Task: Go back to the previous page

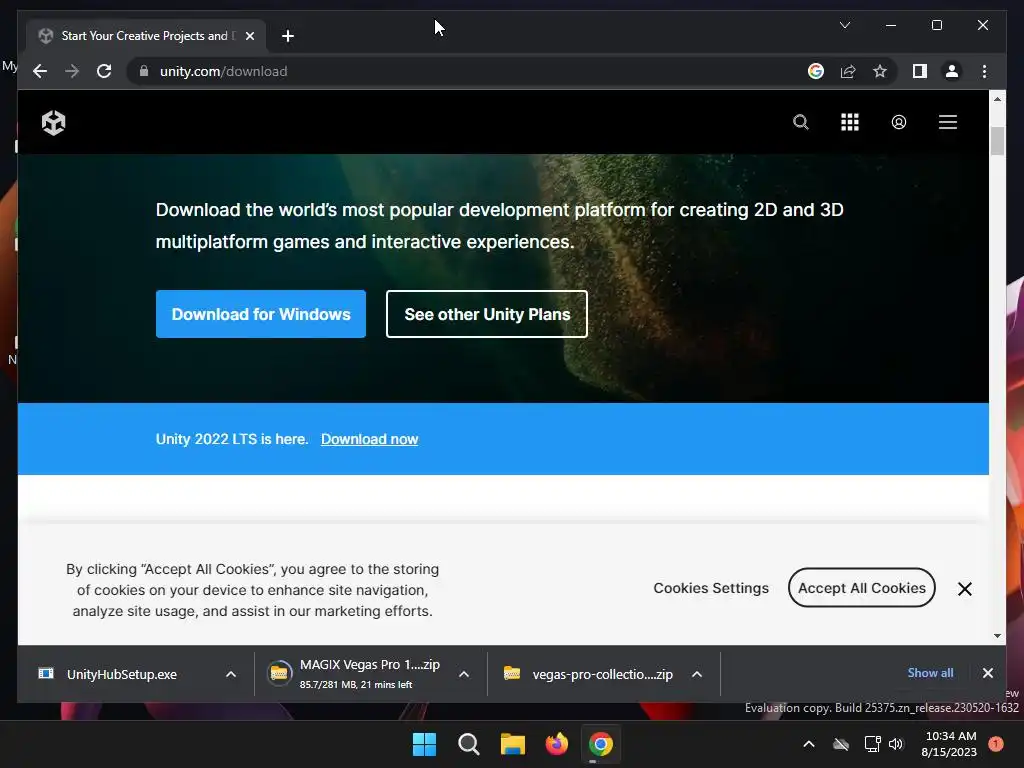Action: [40, 71]
